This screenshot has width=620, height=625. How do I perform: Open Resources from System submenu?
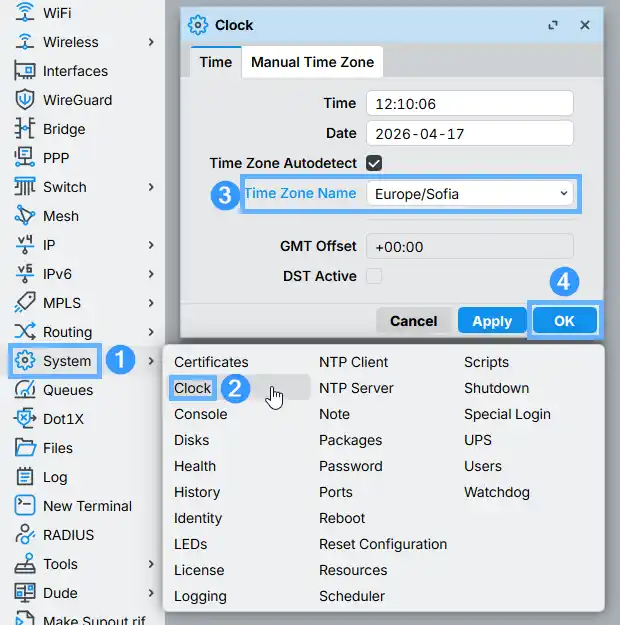353,570
